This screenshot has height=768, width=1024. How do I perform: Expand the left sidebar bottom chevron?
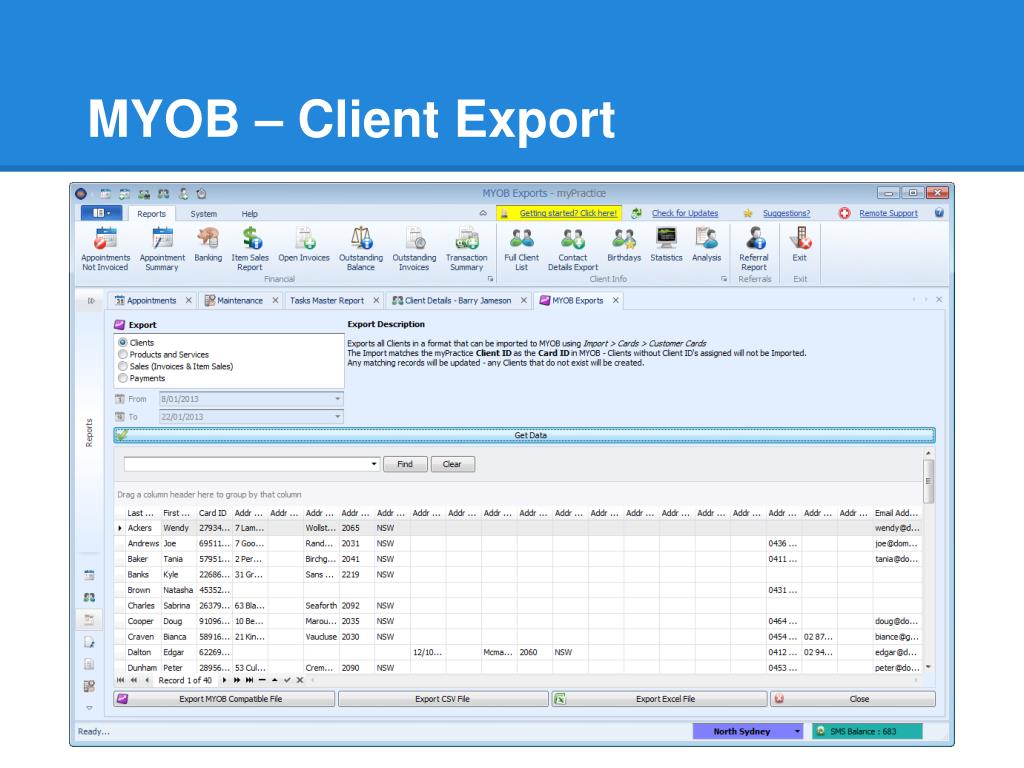89,708
